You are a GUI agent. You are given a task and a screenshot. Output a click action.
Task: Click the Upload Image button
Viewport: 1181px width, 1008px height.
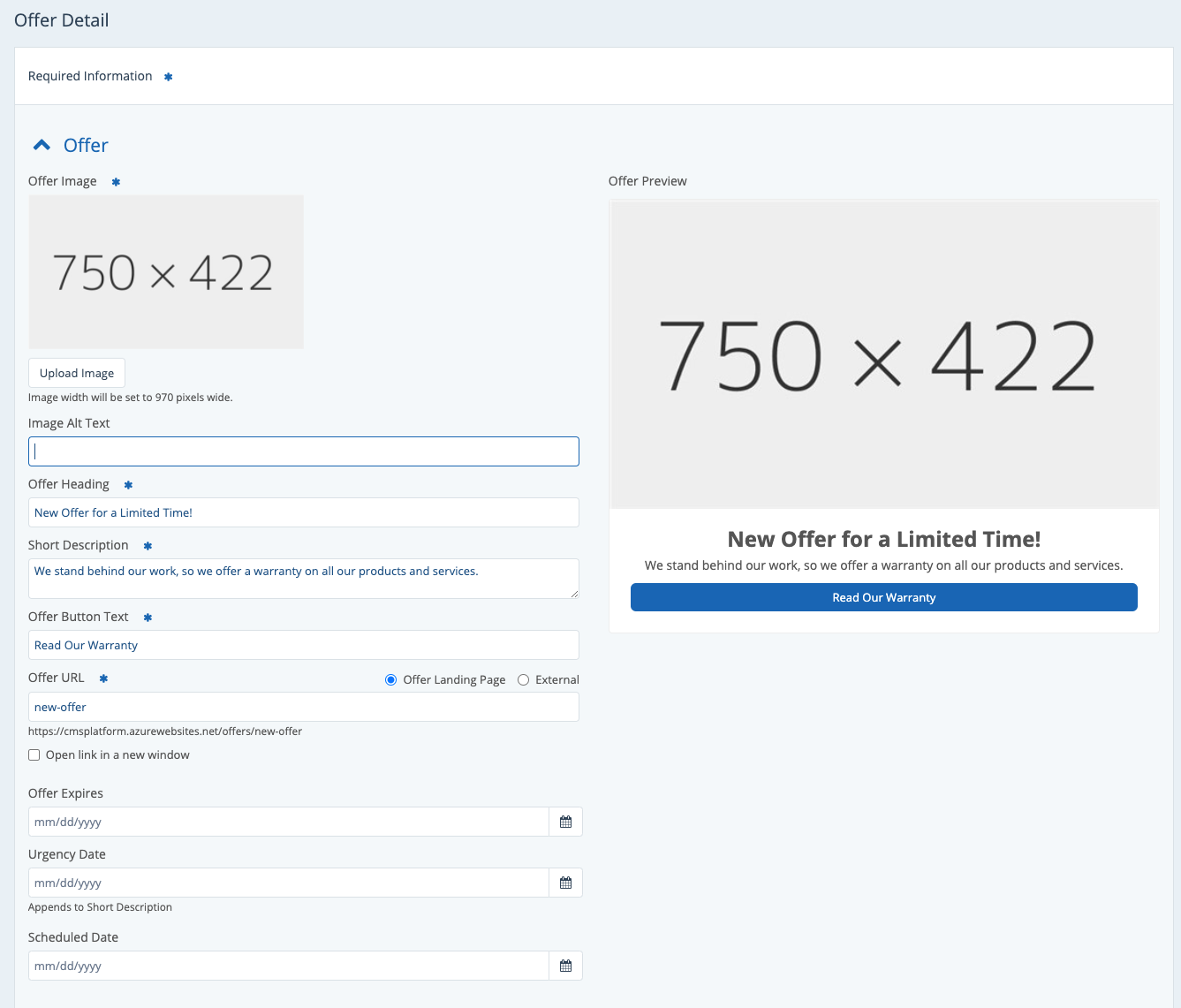point(77,373)
